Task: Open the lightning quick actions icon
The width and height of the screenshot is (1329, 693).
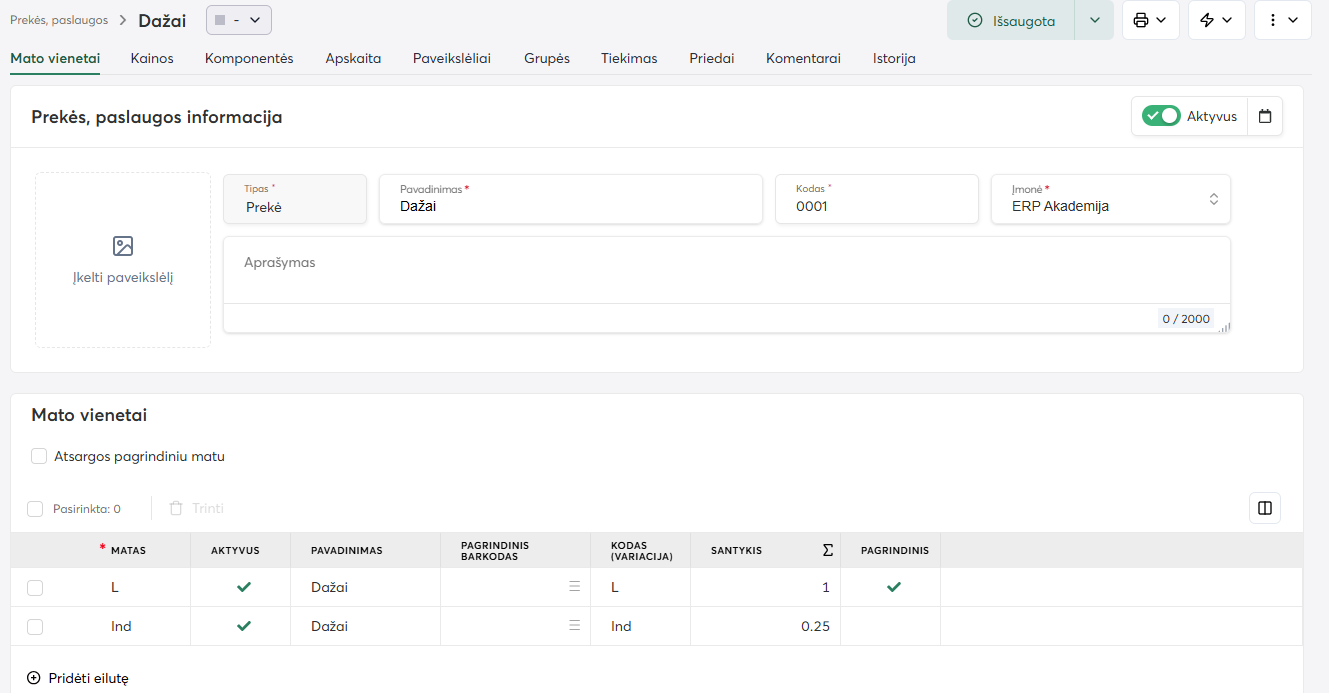Action: (x=1216, y=20)
